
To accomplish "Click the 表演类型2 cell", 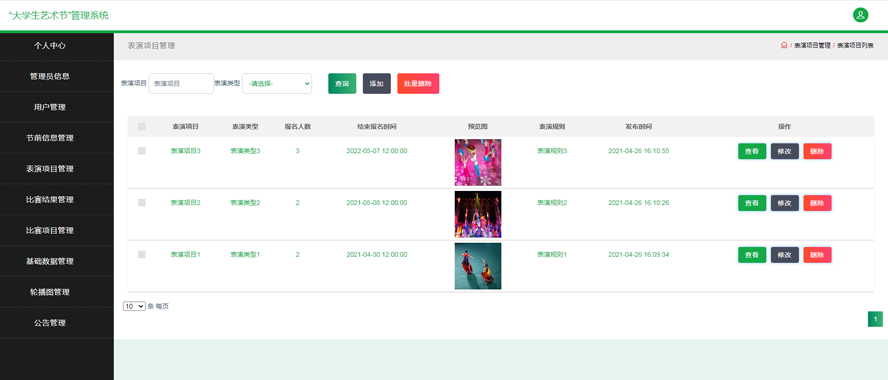I will tap(245, 203).
